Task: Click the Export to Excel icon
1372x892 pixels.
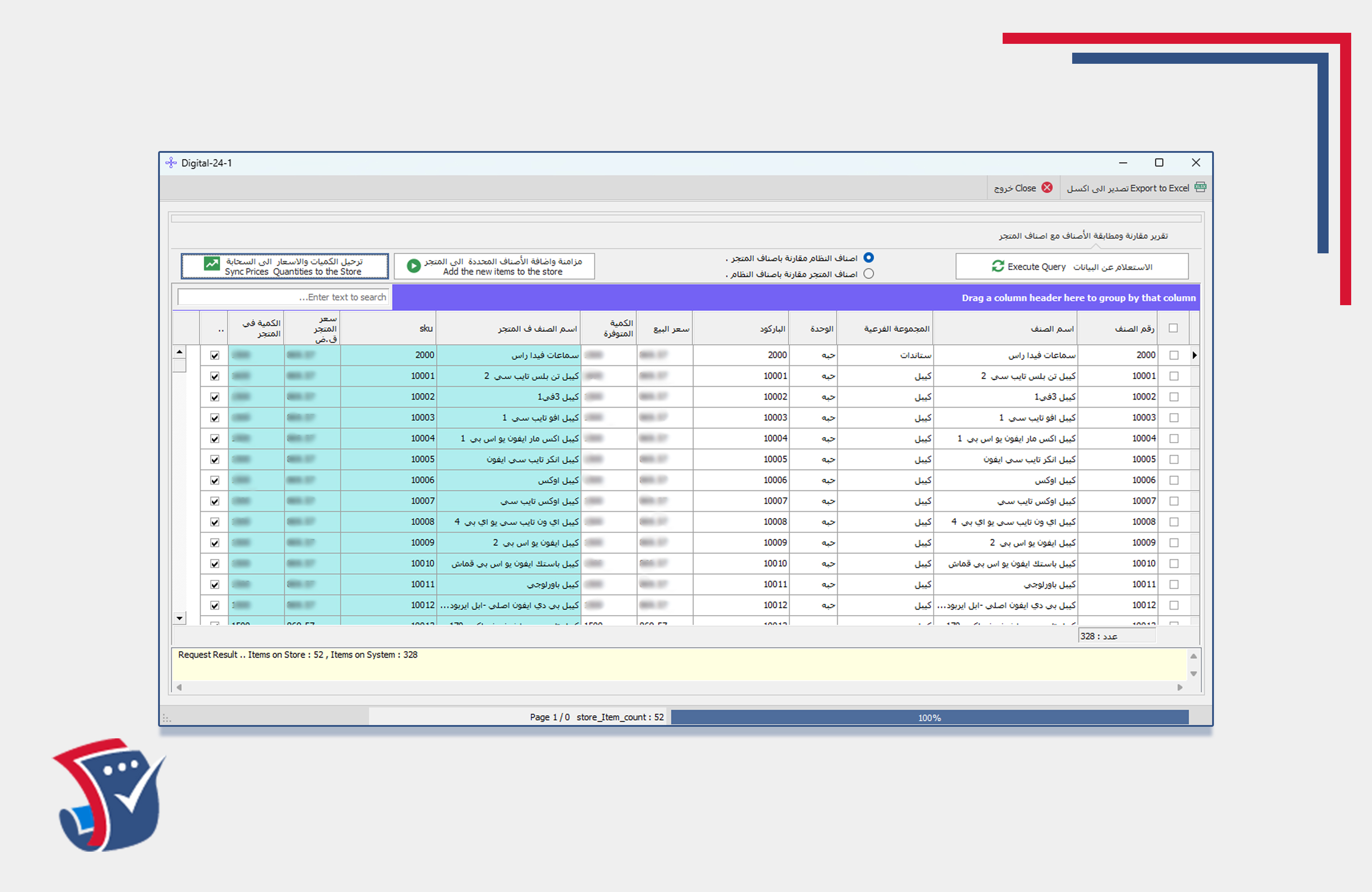Action: coord(1200,187)
